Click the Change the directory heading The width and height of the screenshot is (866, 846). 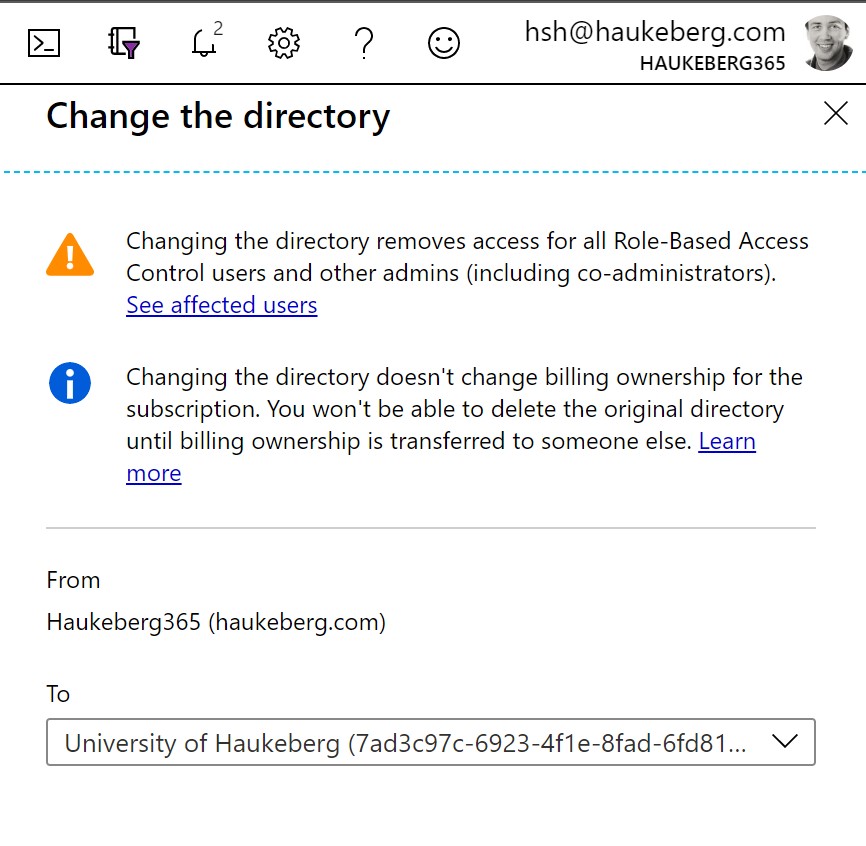click(x=218, y=116)
